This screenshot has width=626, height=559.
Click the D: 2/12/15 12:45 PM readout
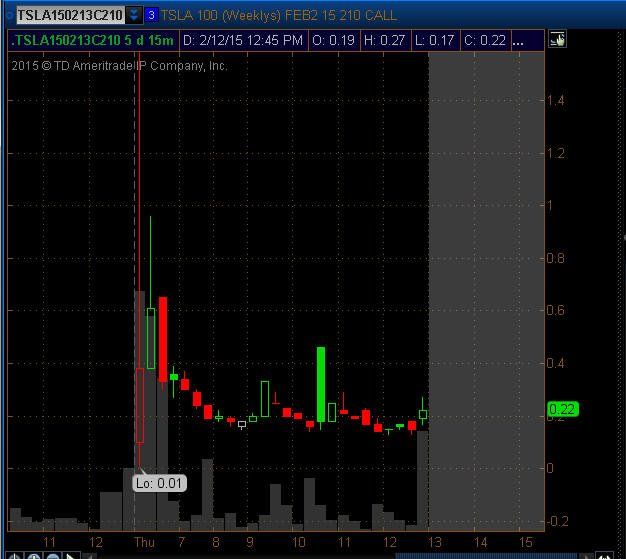coord(243,40)
